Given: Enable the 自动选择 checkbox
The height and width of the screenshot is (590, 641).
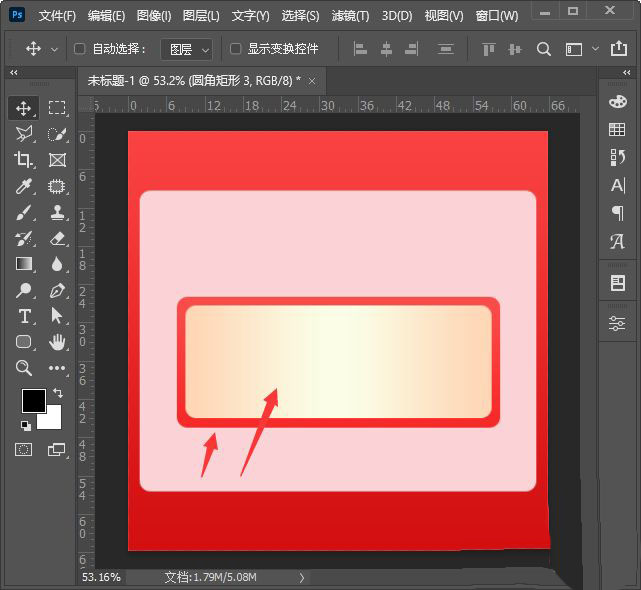Looking at the screenshot, I should 79,49.
